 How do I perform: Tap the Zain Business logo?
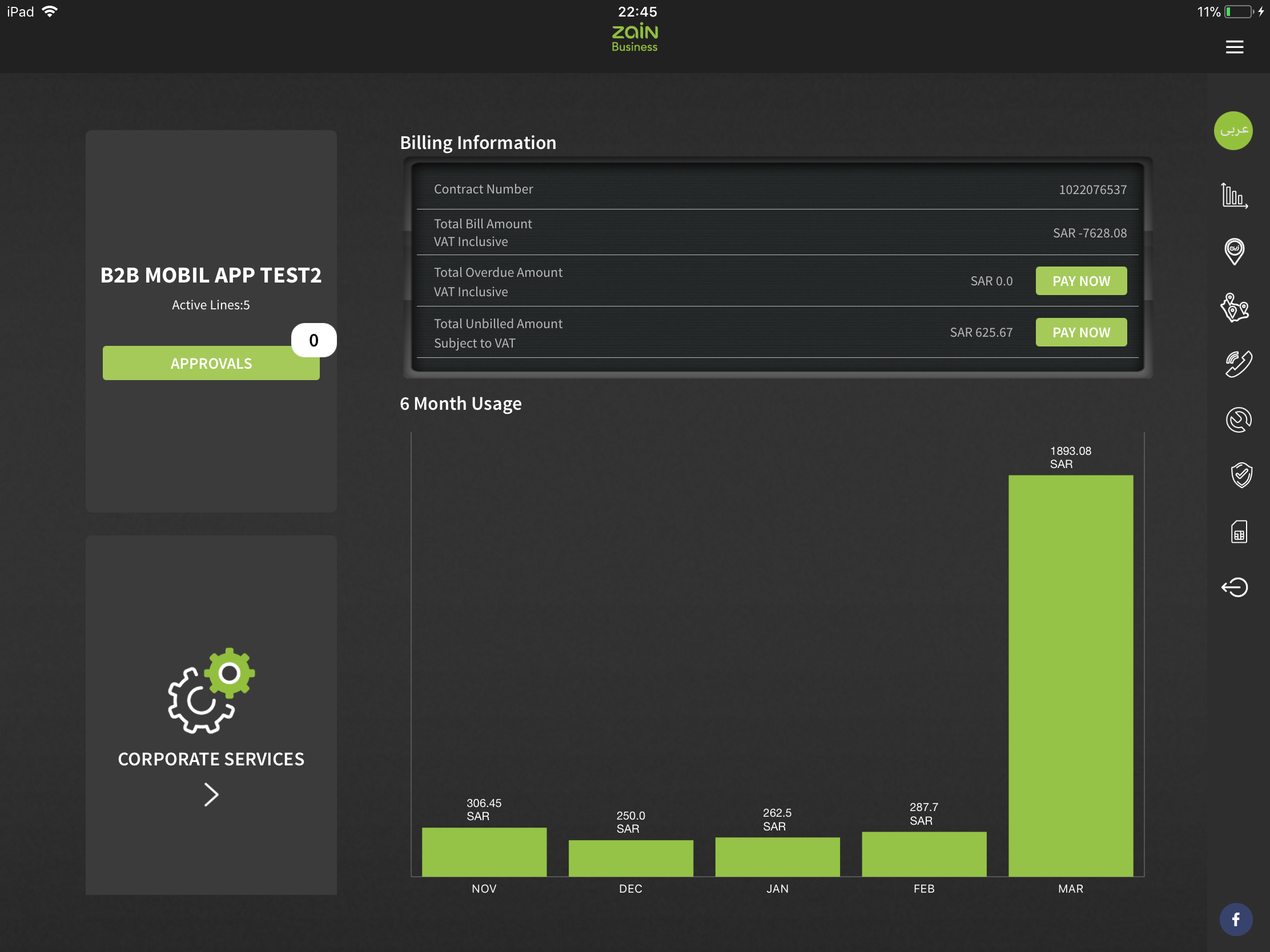(x=634, y=38)
